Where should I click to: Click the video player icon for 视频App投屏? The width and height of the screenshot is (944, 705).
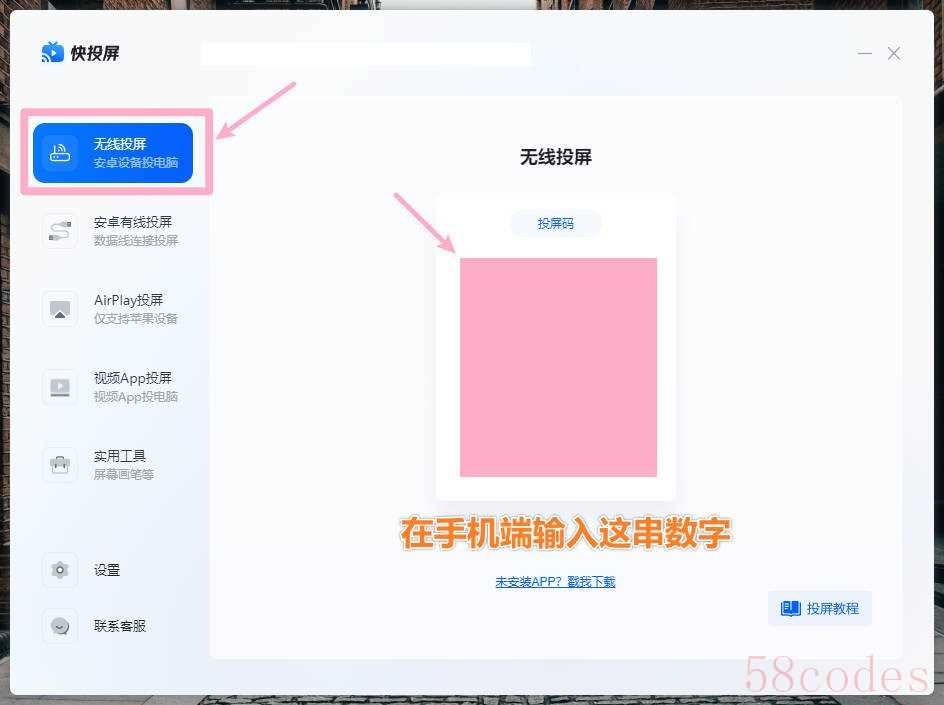point(60,387)
